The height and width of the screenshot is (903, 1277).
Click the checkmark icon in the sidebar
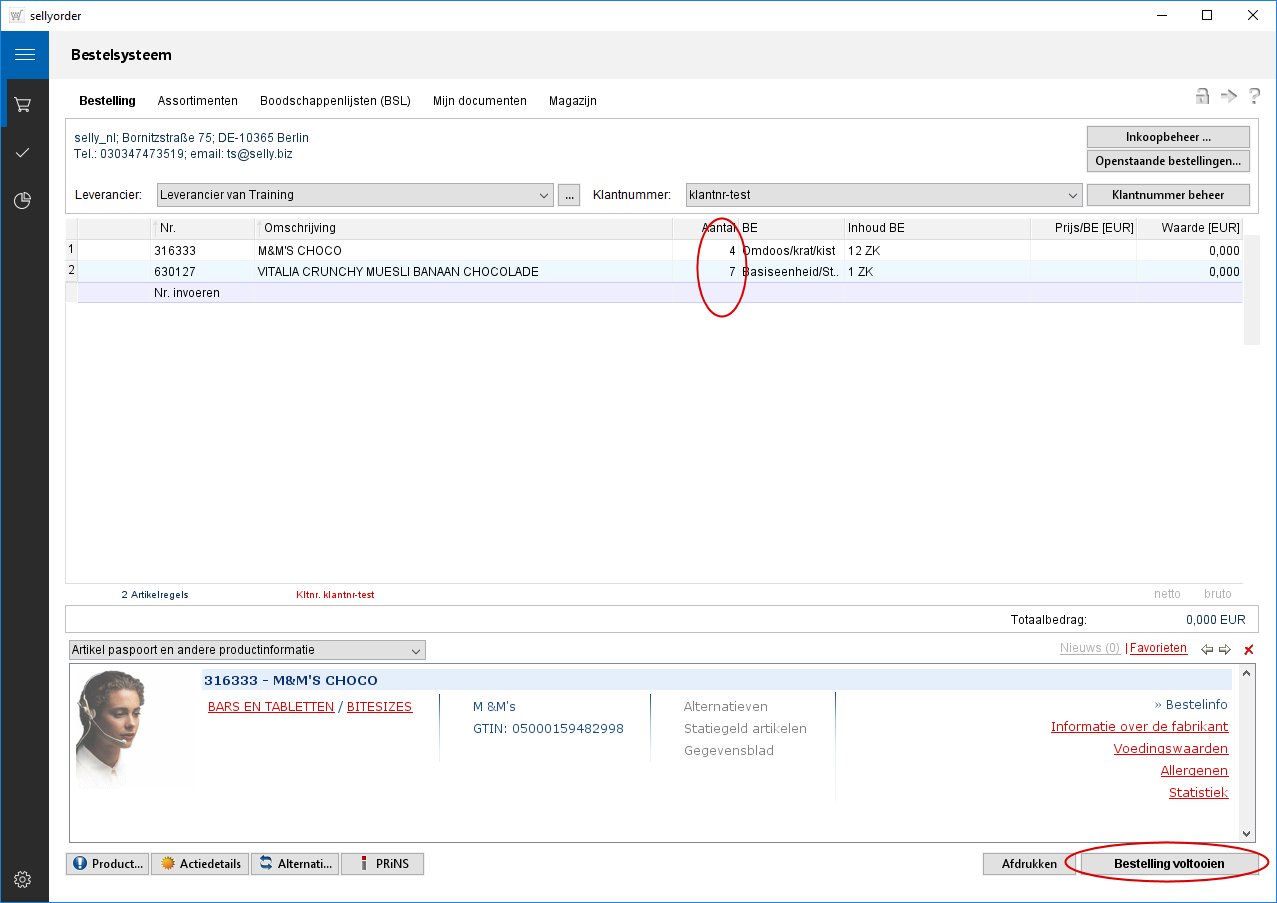click(x=23, y=153)
